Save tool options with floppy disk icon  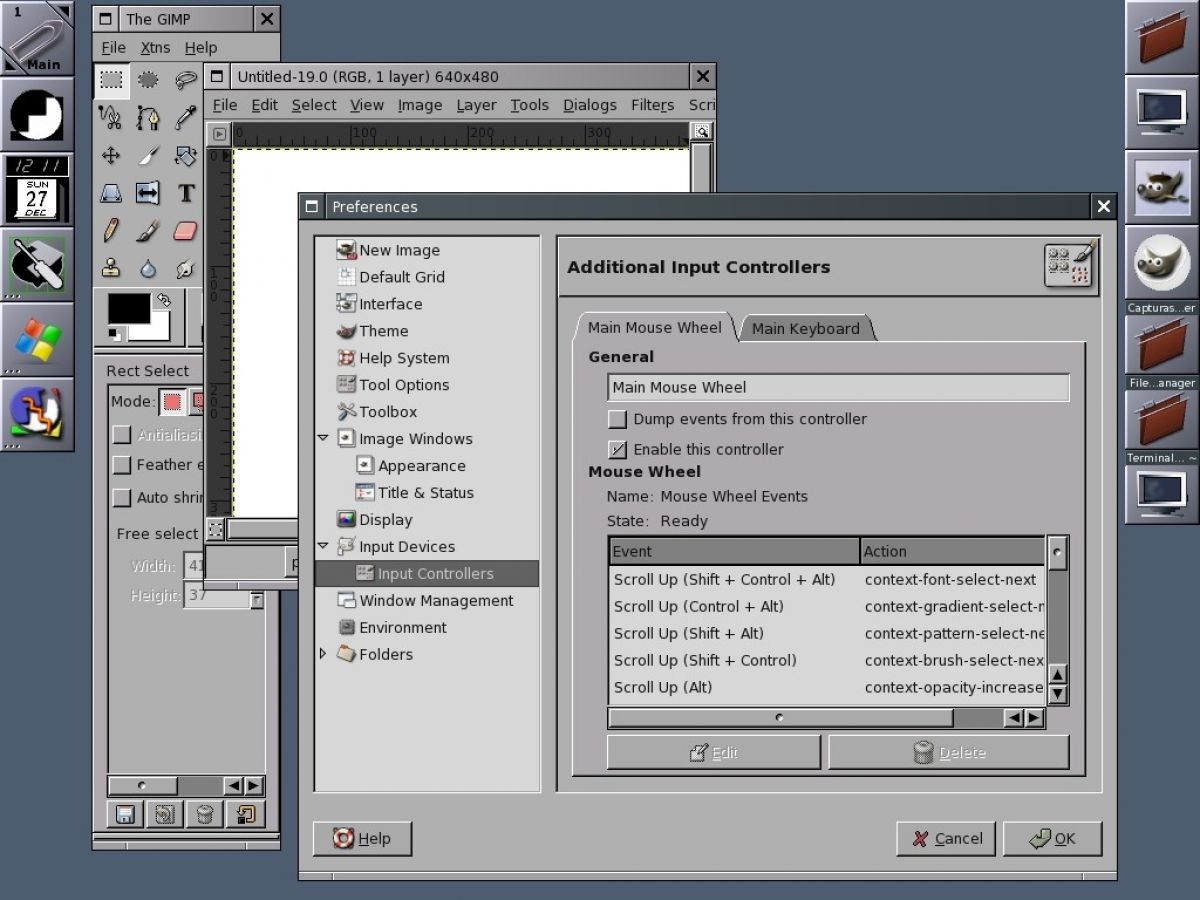(125, 815)
